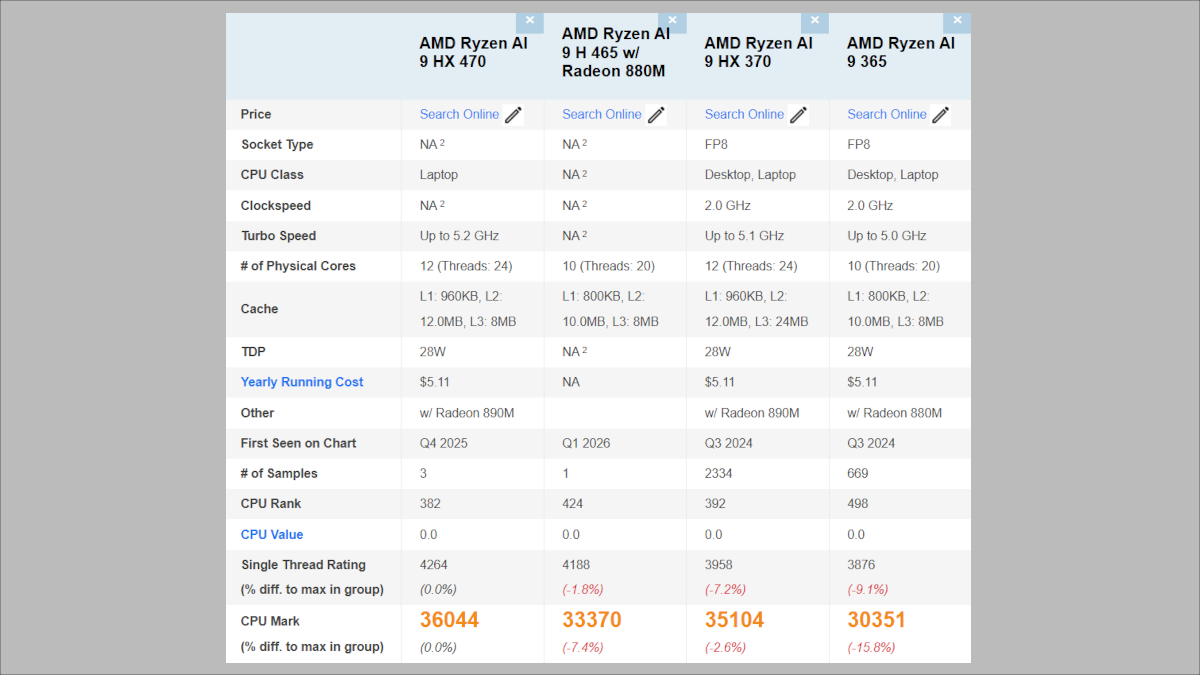Search Online for Ryzen AI 9 H 465 price

point(601,114)
